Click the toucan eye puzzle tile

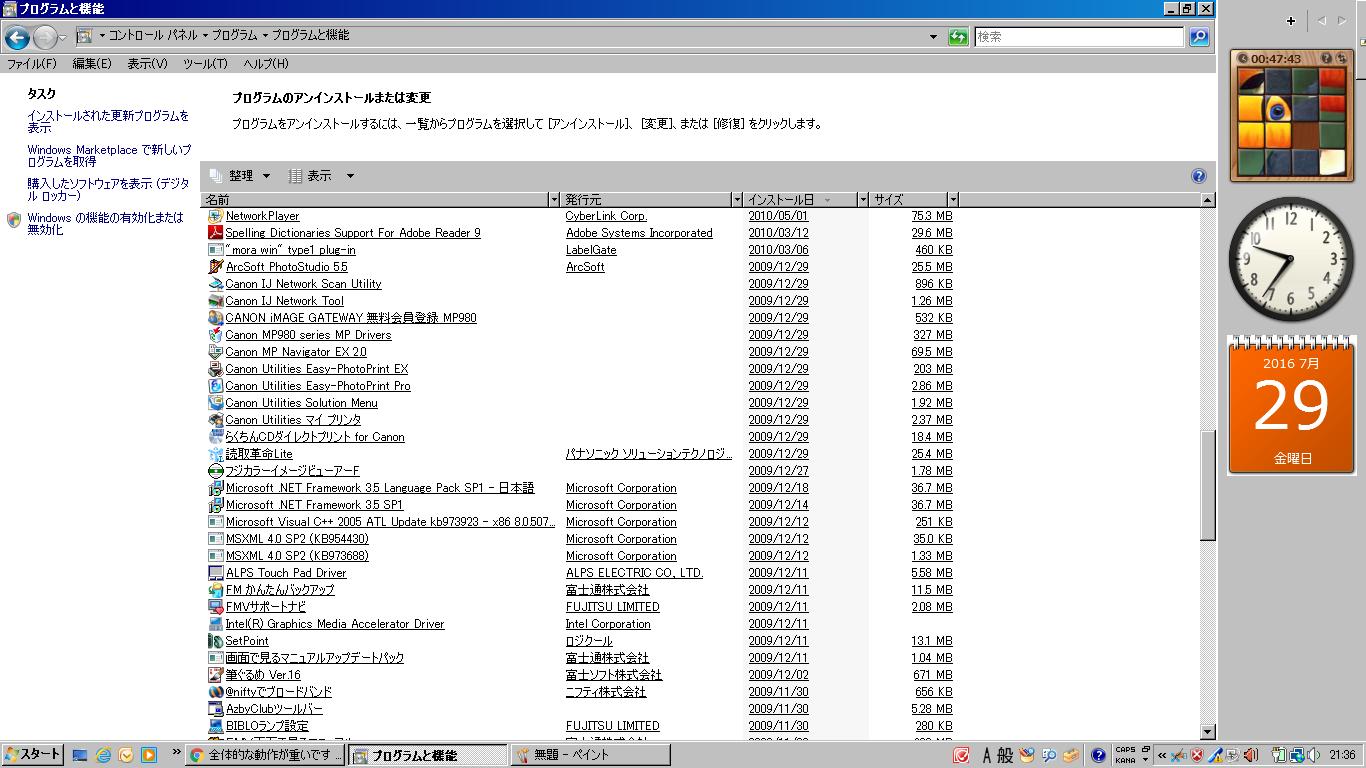click(1277, 108)
